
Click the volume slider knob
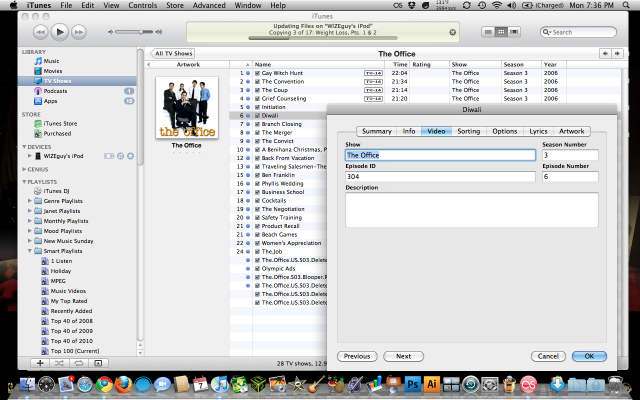tap(141, 32)
